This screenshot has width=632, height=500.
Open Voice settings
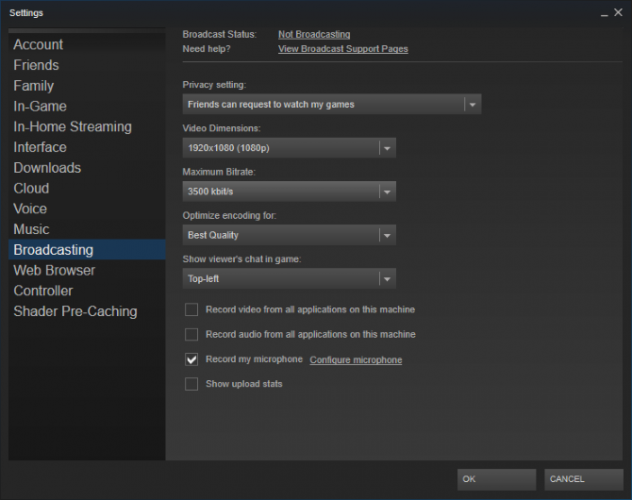coord(87,209)
